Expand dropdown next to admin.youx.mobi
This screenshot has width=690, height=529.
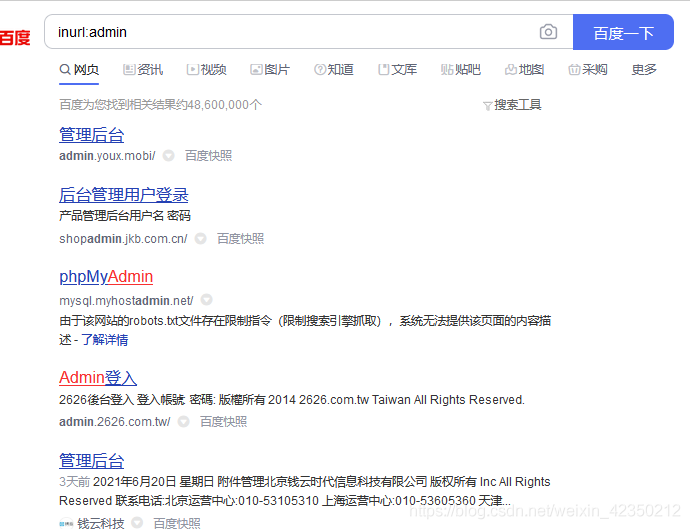pos(169,155)
